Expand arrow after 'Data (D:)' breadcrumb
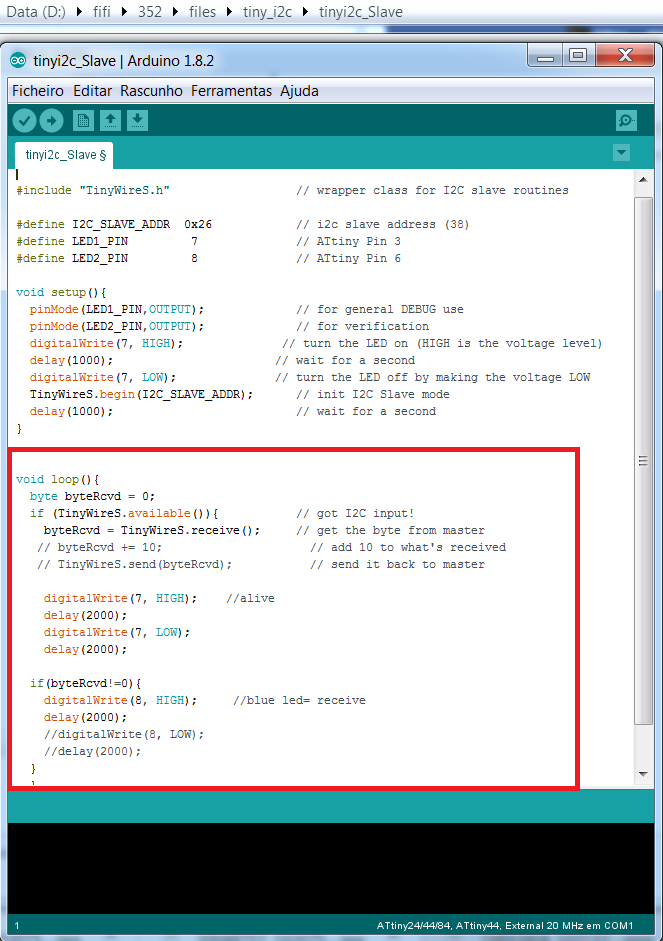 [x=79, y=12]
